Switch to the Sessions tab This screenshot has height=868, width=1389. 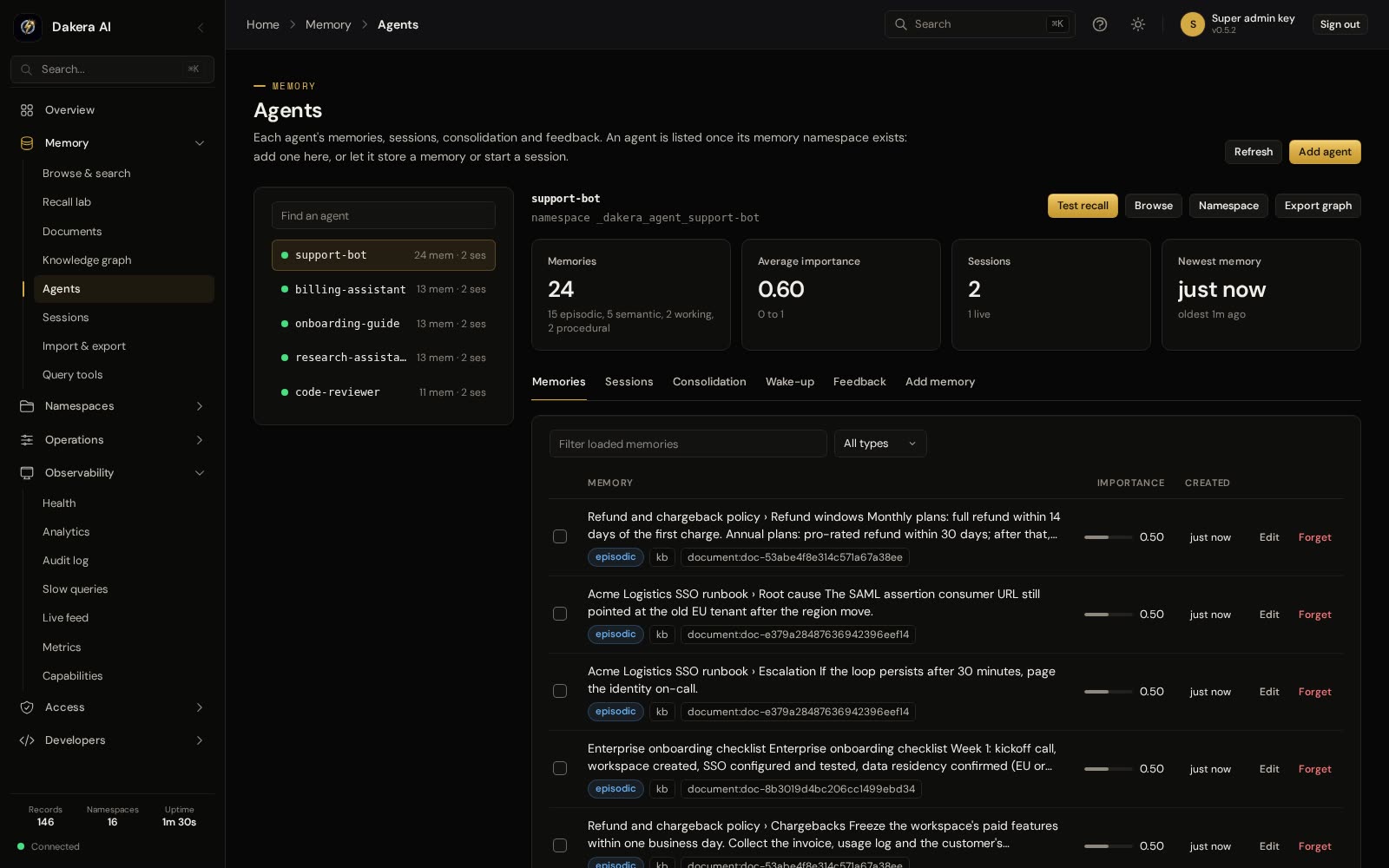pyautogui.click(x=629, y=382)
